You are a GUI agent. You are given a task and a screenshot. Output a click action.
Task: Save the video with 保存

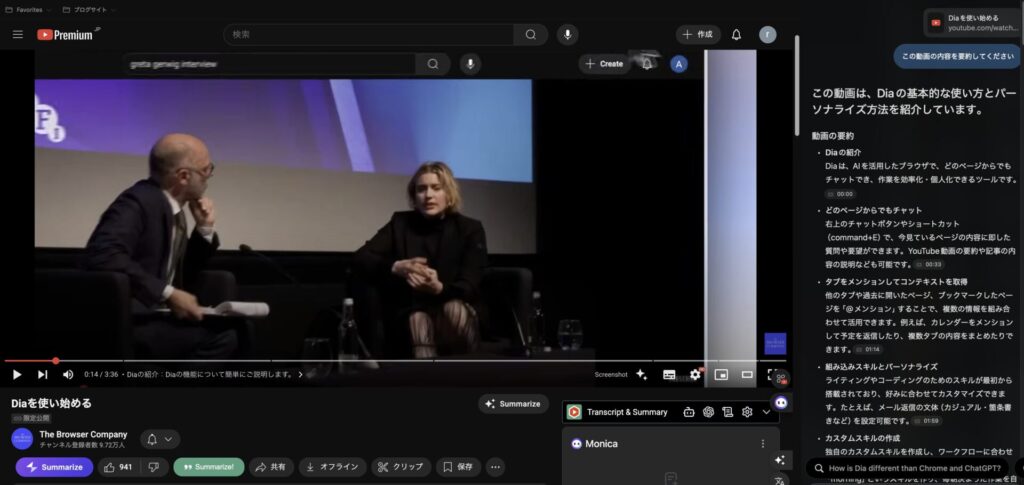click(x=458, y=467)
